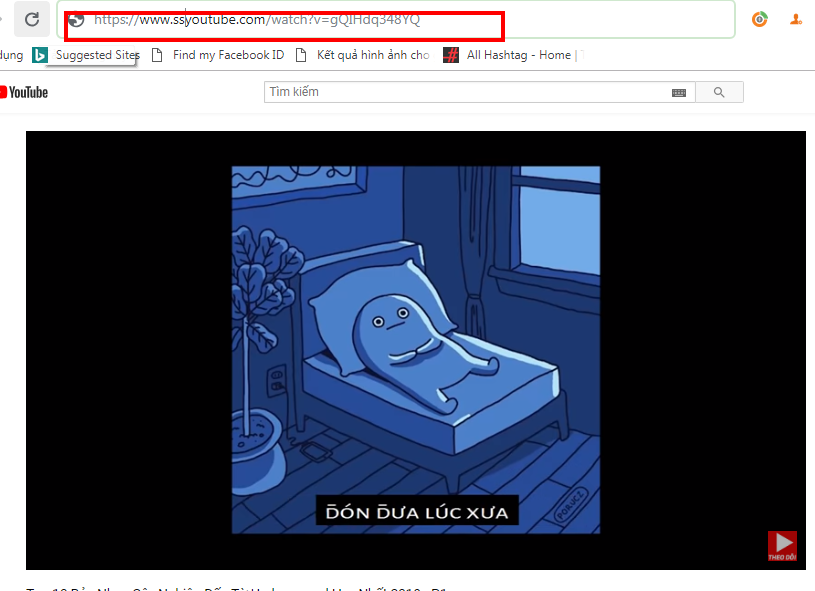Click the globe site info icon
Screen dimensions: 815x591
point(76,20)
